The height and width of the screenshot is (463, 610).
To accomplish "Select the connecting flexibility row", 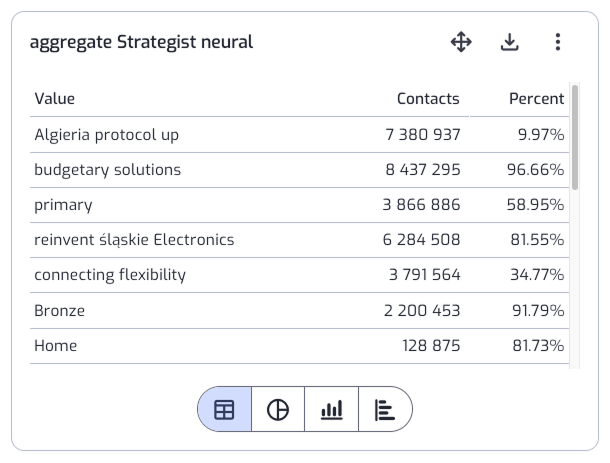I will pos(299,275).
